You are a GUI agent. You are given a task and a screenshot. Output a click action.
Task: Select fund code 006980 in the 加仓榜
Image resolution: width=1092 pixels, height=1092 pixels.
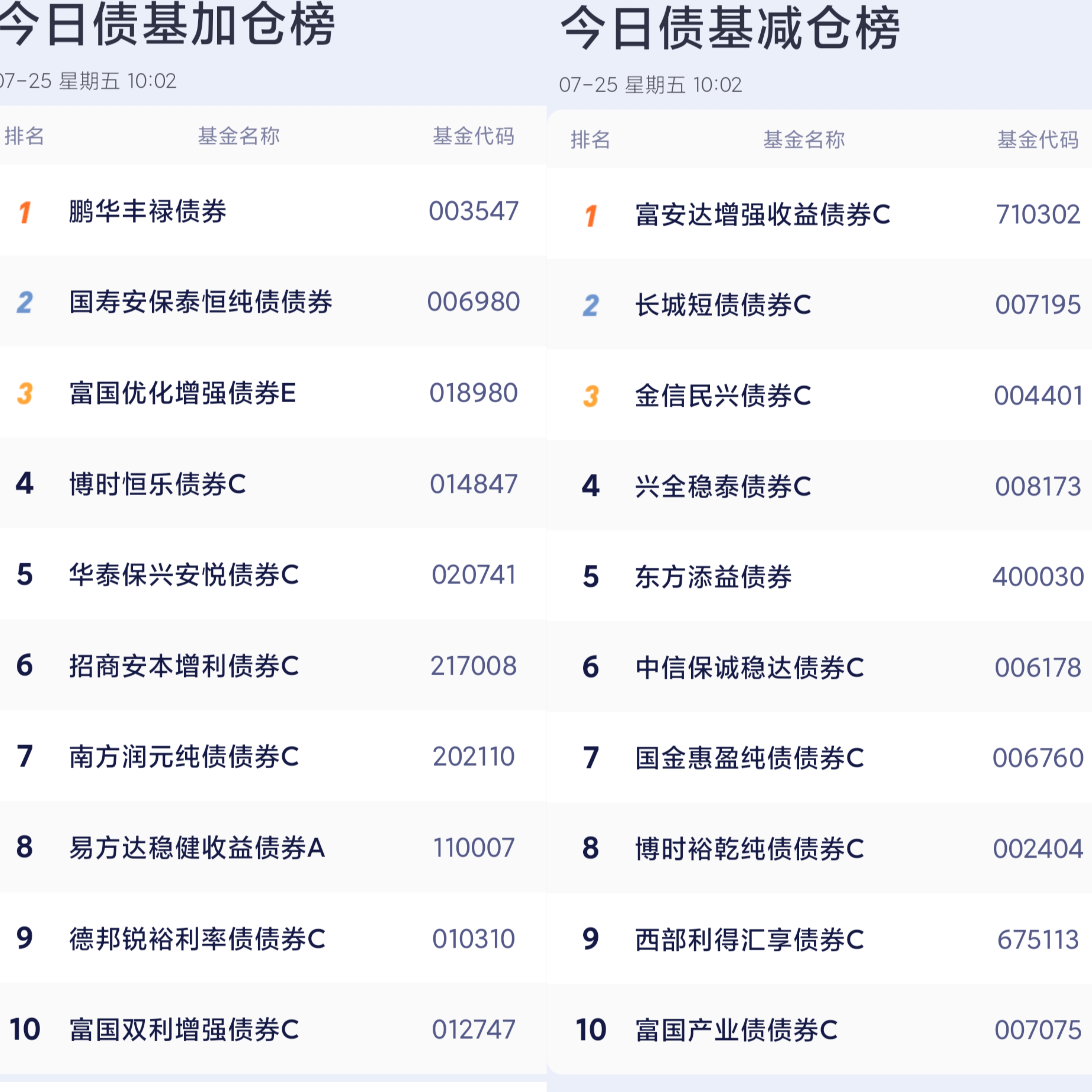coord(474,302)
